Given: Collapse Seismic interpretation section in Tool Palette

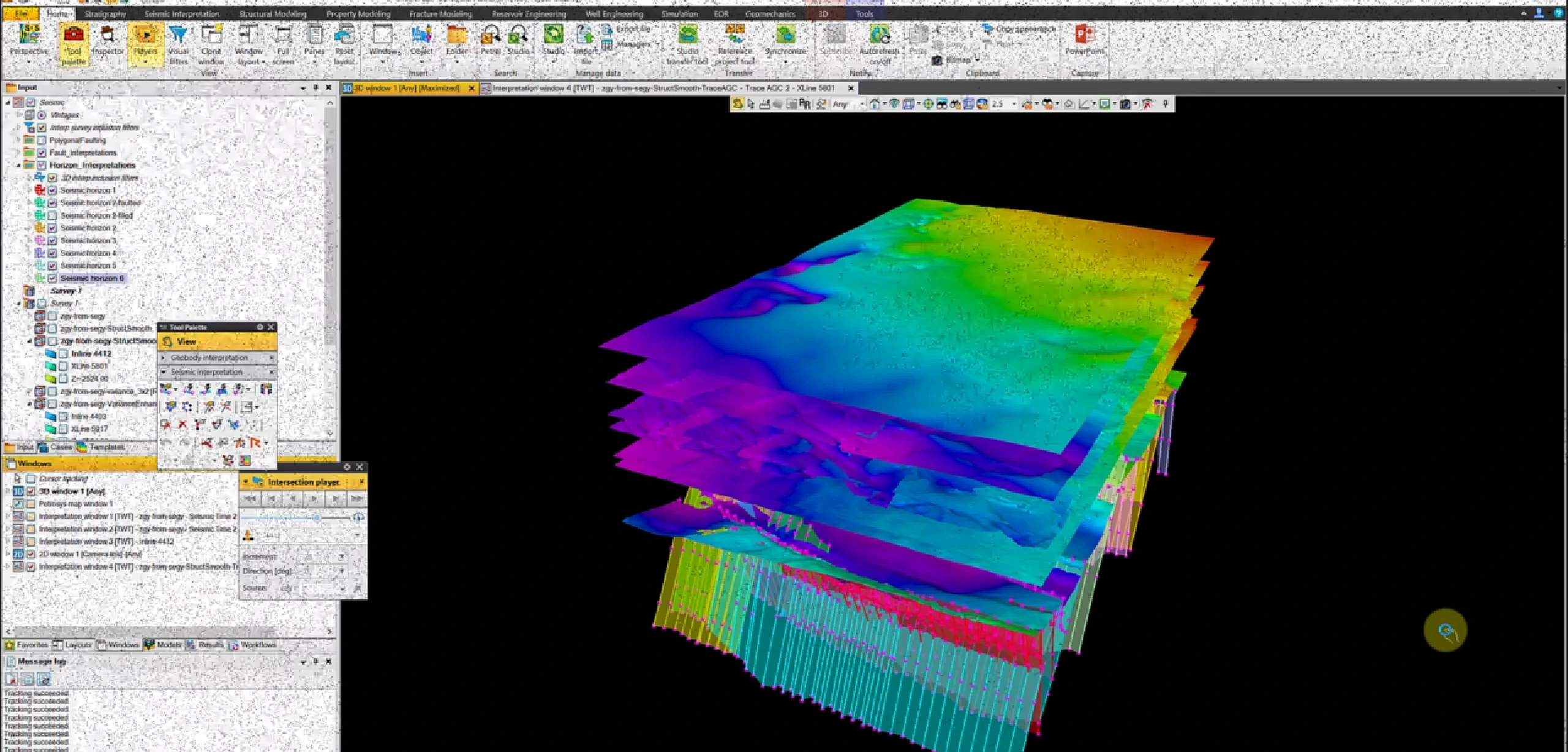Looking at the screenshot, I should (x=164, y=372).
